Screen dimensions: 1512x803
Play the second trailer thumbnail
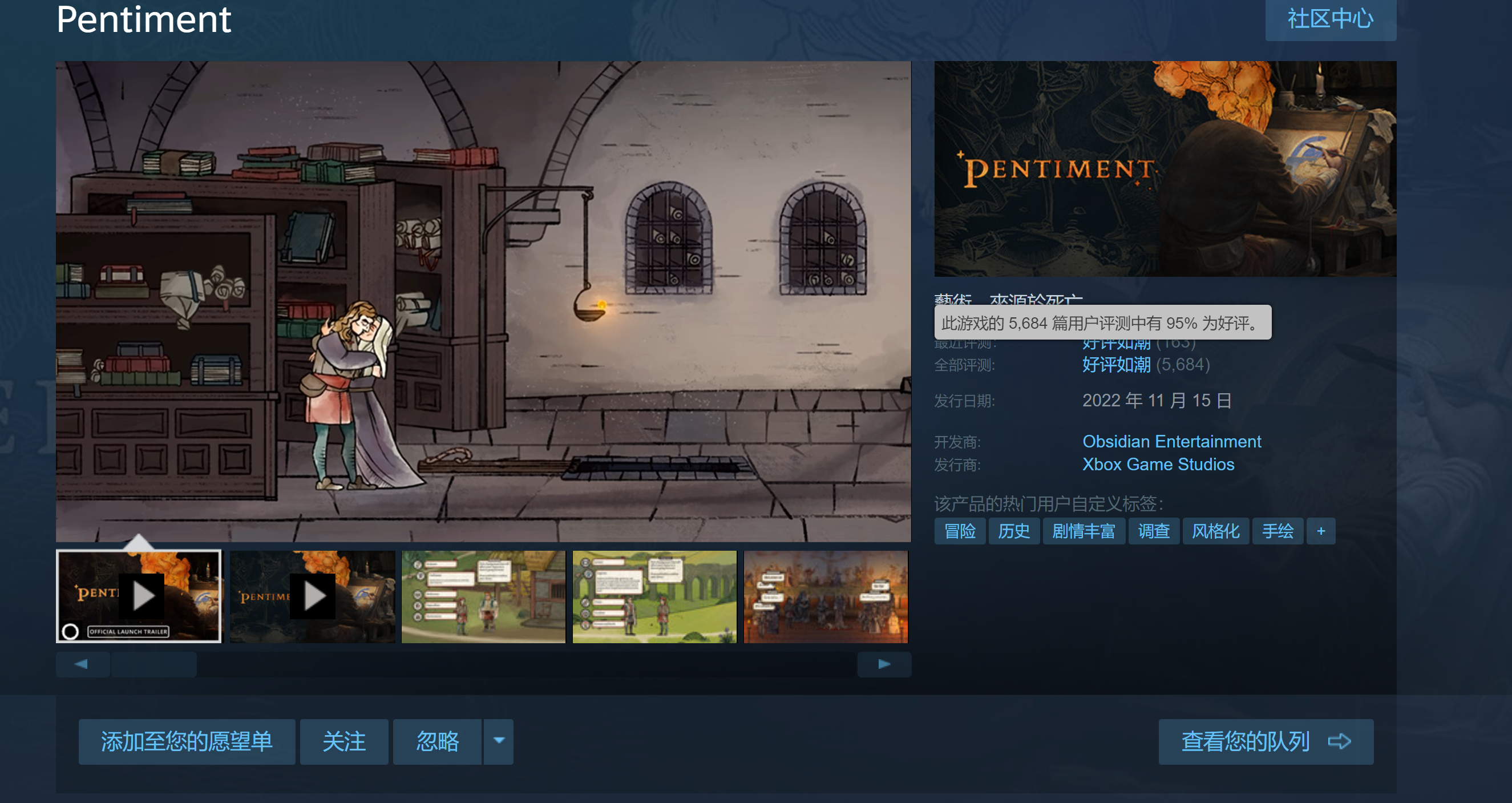(x=312, y=596)
